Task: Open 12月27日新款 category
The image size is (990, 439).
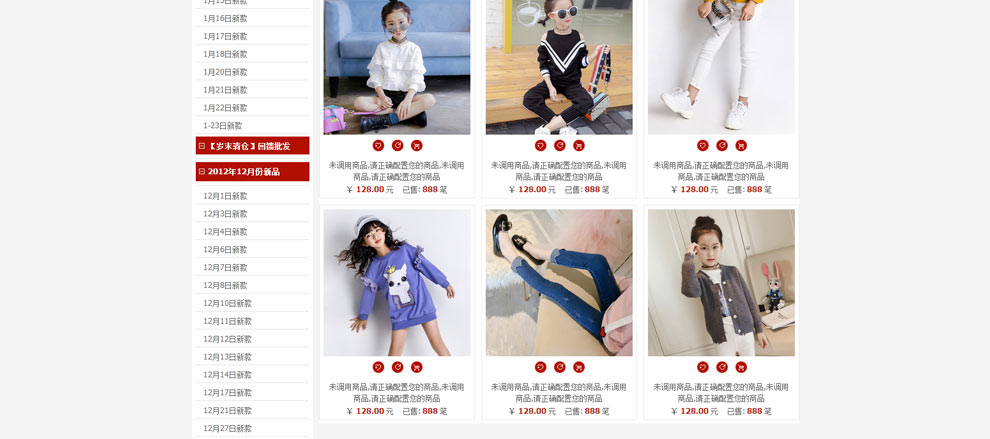Action: (227, 428)
